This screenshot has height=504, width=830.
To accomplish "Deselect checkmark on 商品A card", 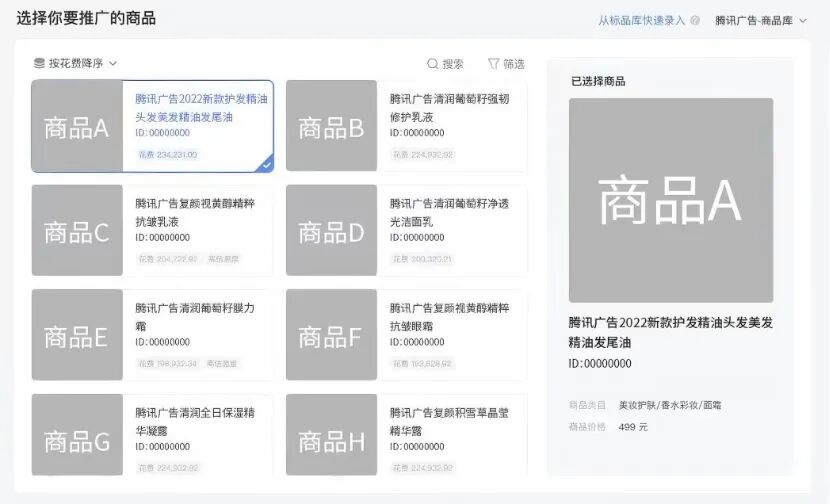I will pyautogui.click(x=267, y=165).
